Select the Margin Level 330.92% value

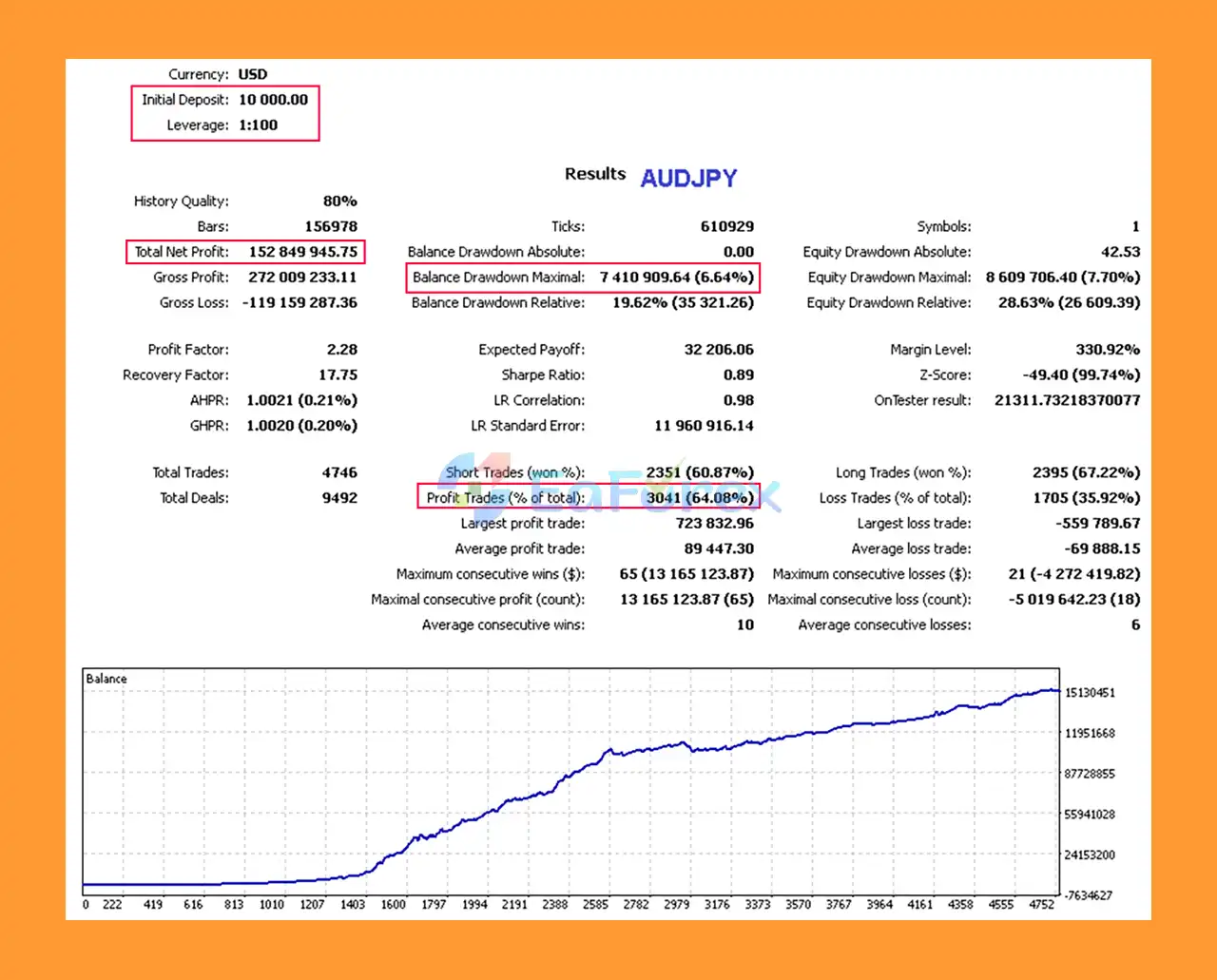click(x=1107, y=350)
